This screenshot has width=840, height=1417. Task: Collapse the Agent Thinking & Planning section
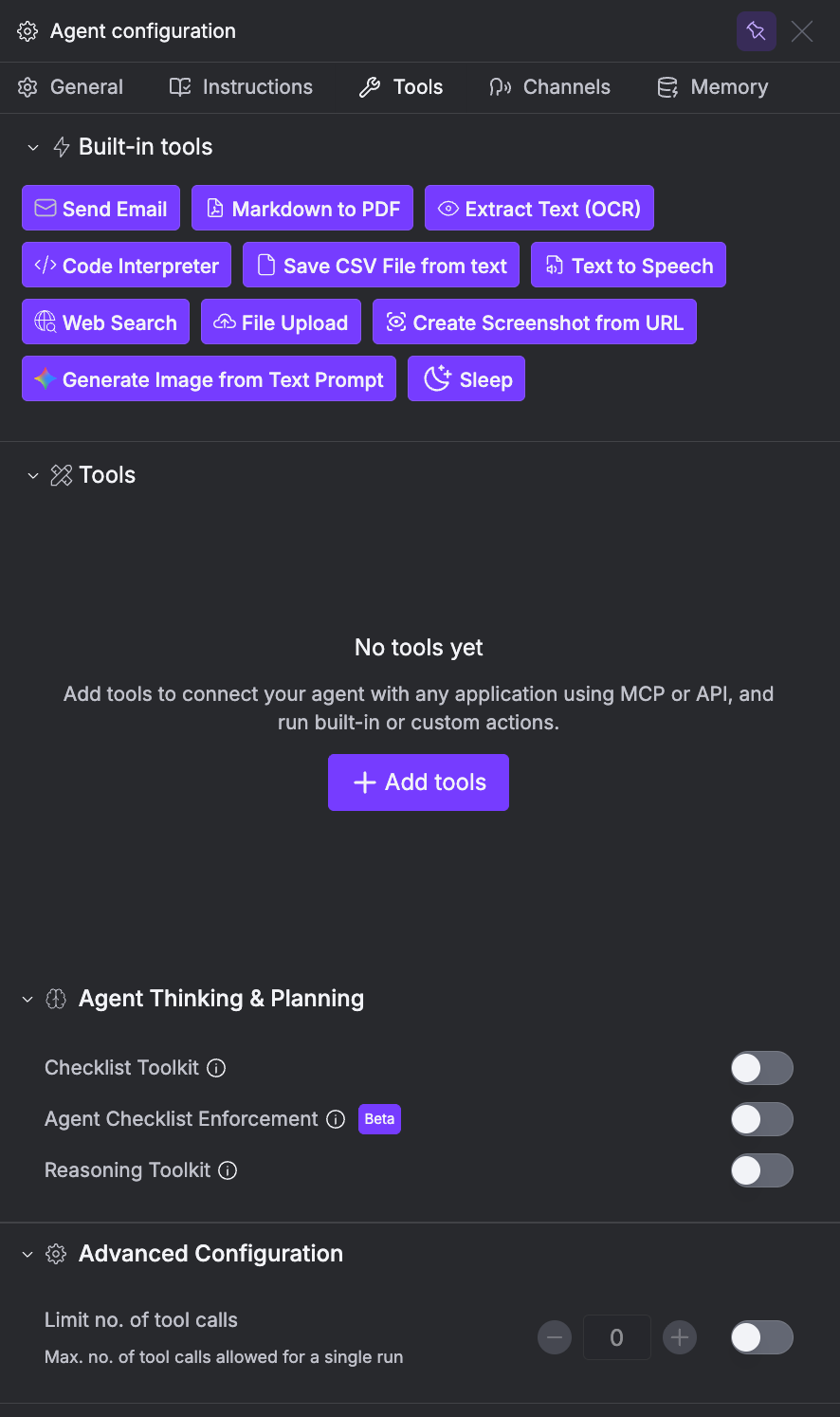(27, 999)
